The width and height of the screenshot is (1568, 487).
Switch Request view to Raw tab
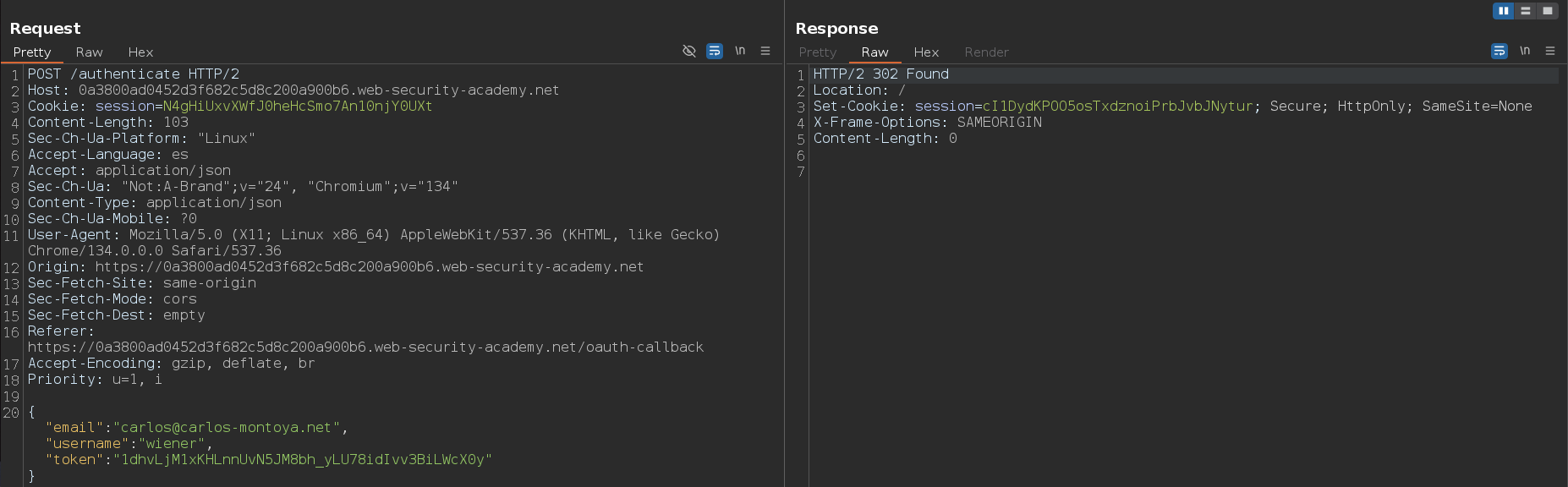[x=89, y=52]
